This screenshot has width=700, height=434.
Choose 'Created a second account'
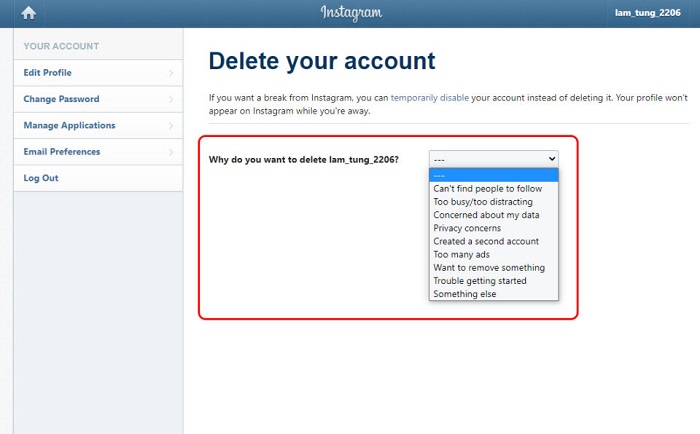tap(486, 241)
